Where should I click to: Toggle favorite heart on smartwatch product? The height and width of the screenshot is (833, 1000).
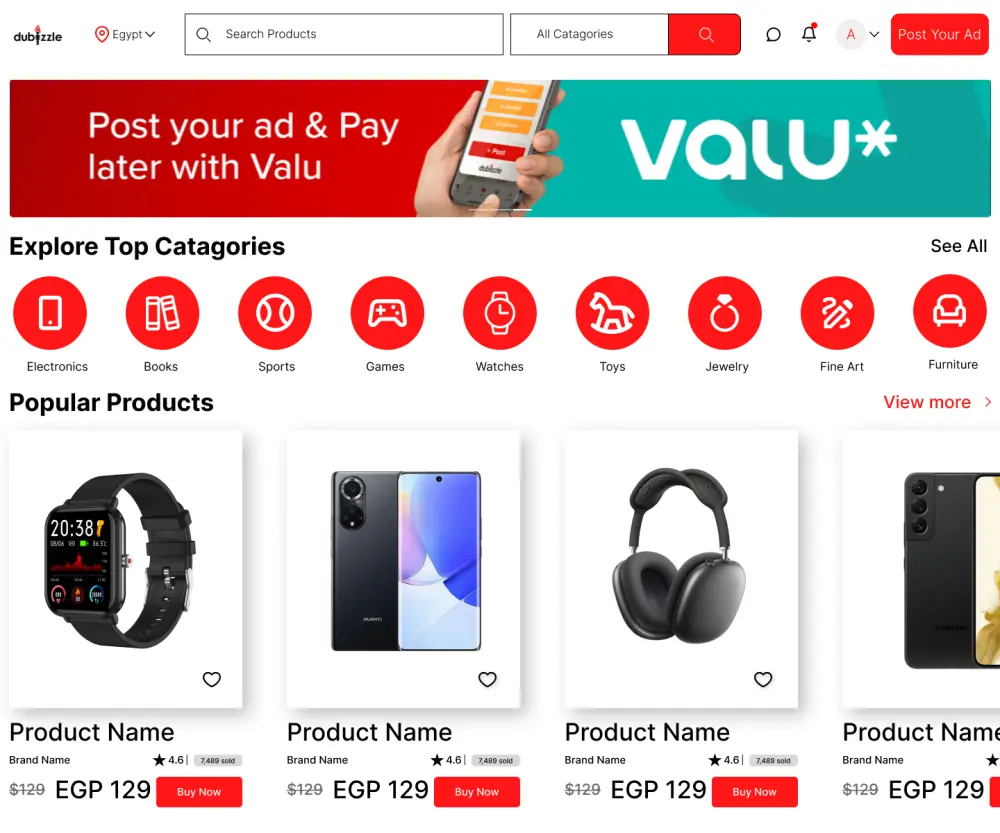pos(212,679)
